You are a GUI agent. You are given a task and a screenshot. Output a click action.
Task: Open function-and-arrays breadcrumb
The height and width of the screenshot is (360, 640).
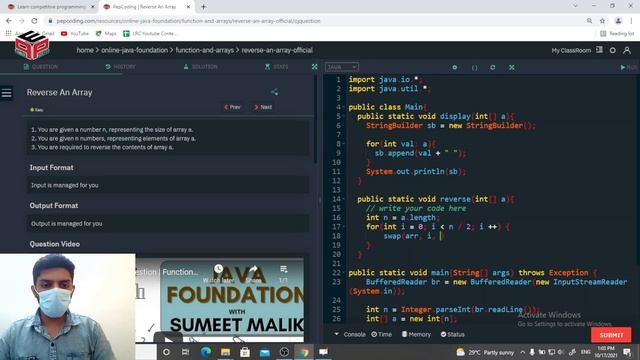tap(204, 50)
